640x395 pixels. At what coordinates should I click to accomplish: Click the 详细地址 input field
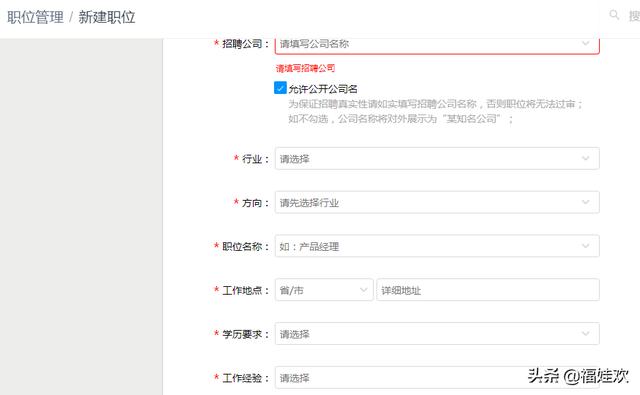(x=488, y=290)
